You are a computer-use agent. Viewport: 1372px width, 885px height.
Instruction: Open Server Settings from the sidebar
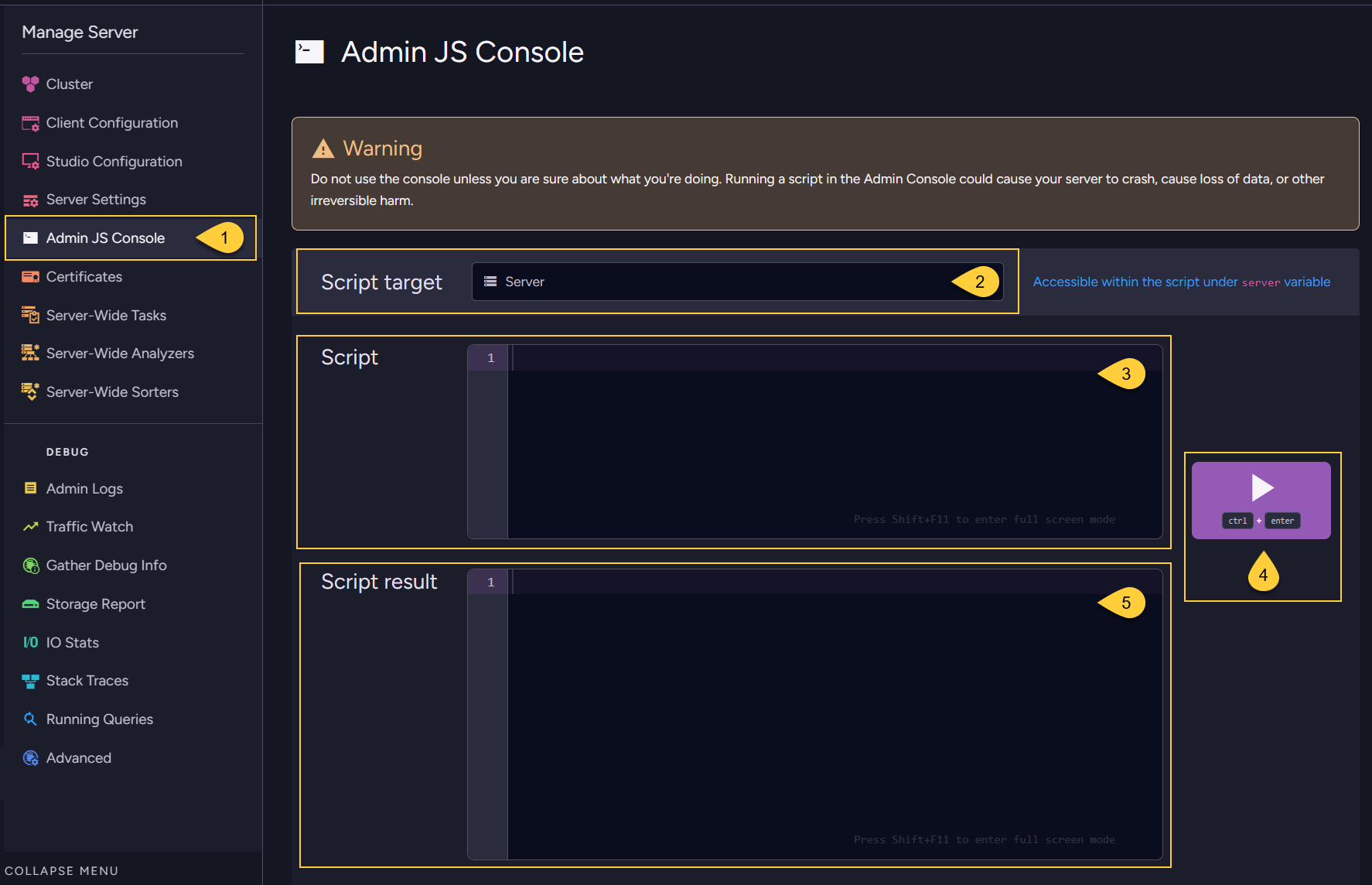pyautogui.click(x=96, y=199)
